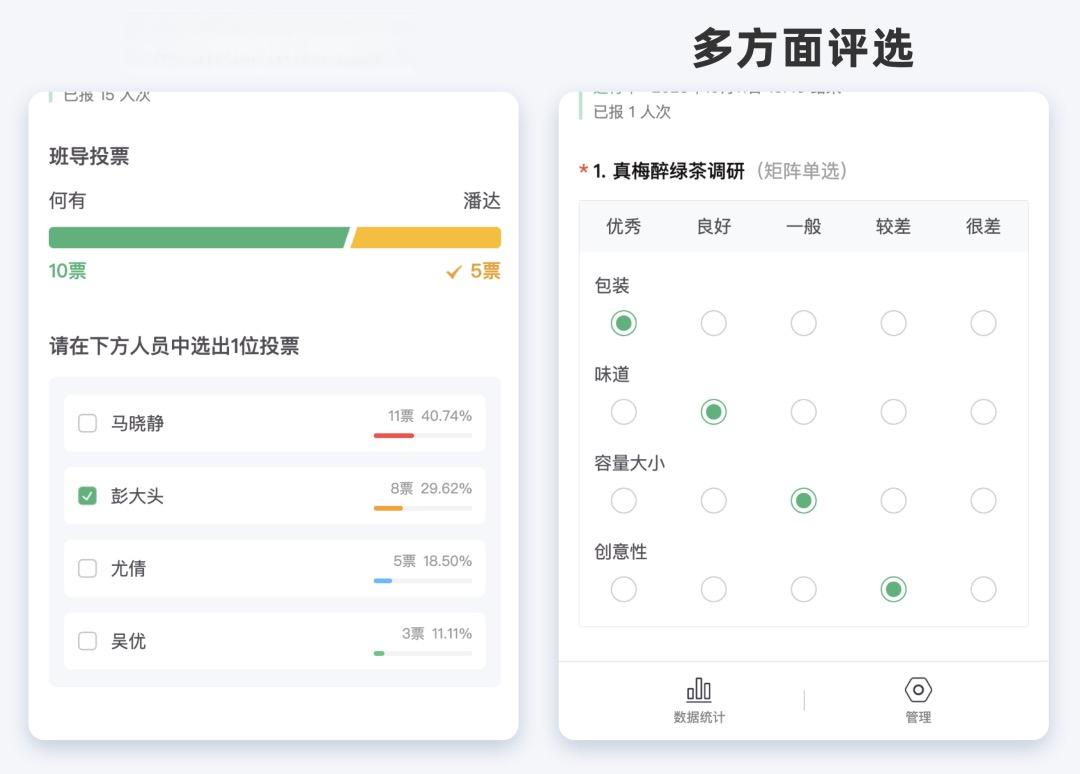Choose 很差 for 容量大小
Viewport: 1080px width, 774px height.
(983, 500)
